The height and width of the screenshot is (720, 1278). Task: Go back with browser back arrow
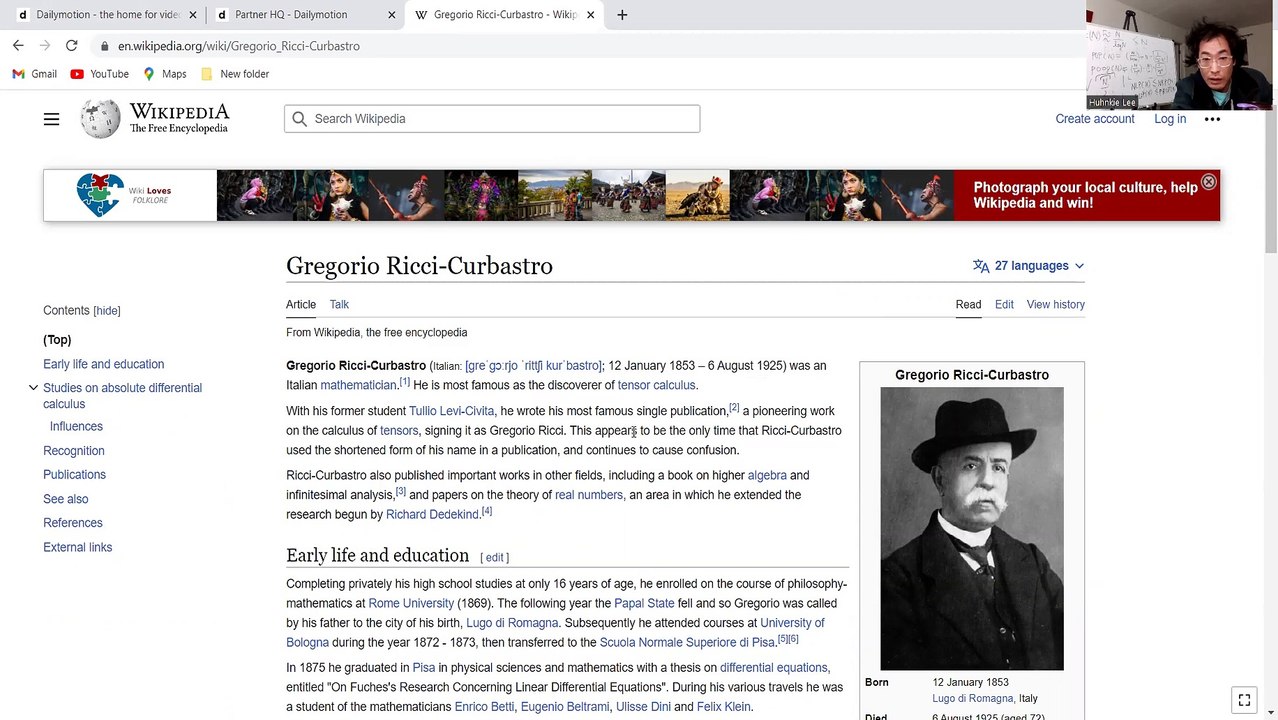click(18, 46)
